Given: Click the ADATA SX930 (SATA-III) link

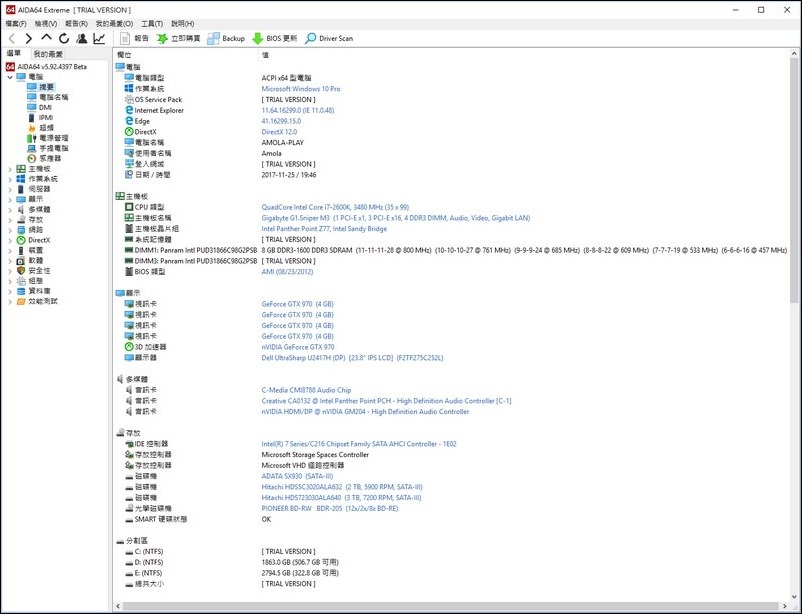Looking at the screenshot, I should pos(297,476).
